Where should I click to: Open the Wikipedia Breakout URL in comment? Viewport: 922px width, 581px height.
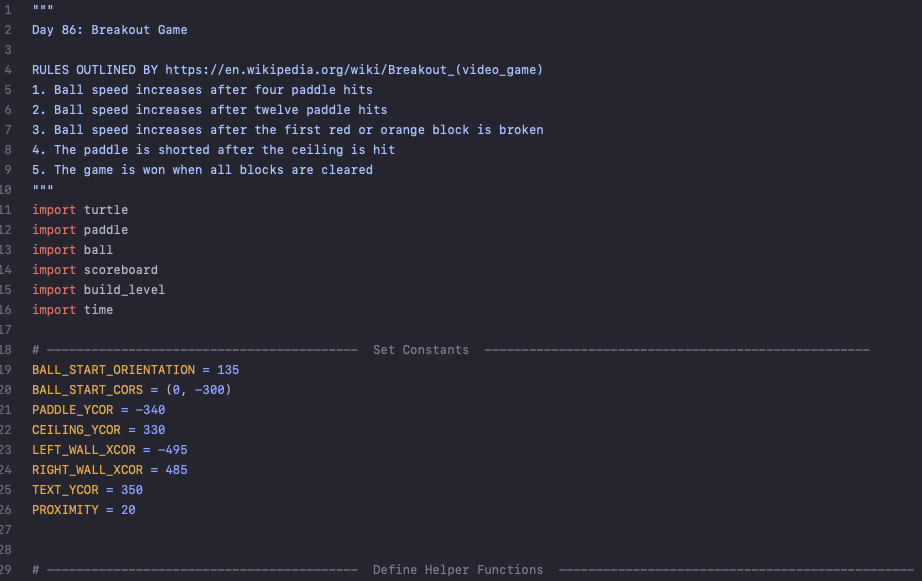pos(353,70)
